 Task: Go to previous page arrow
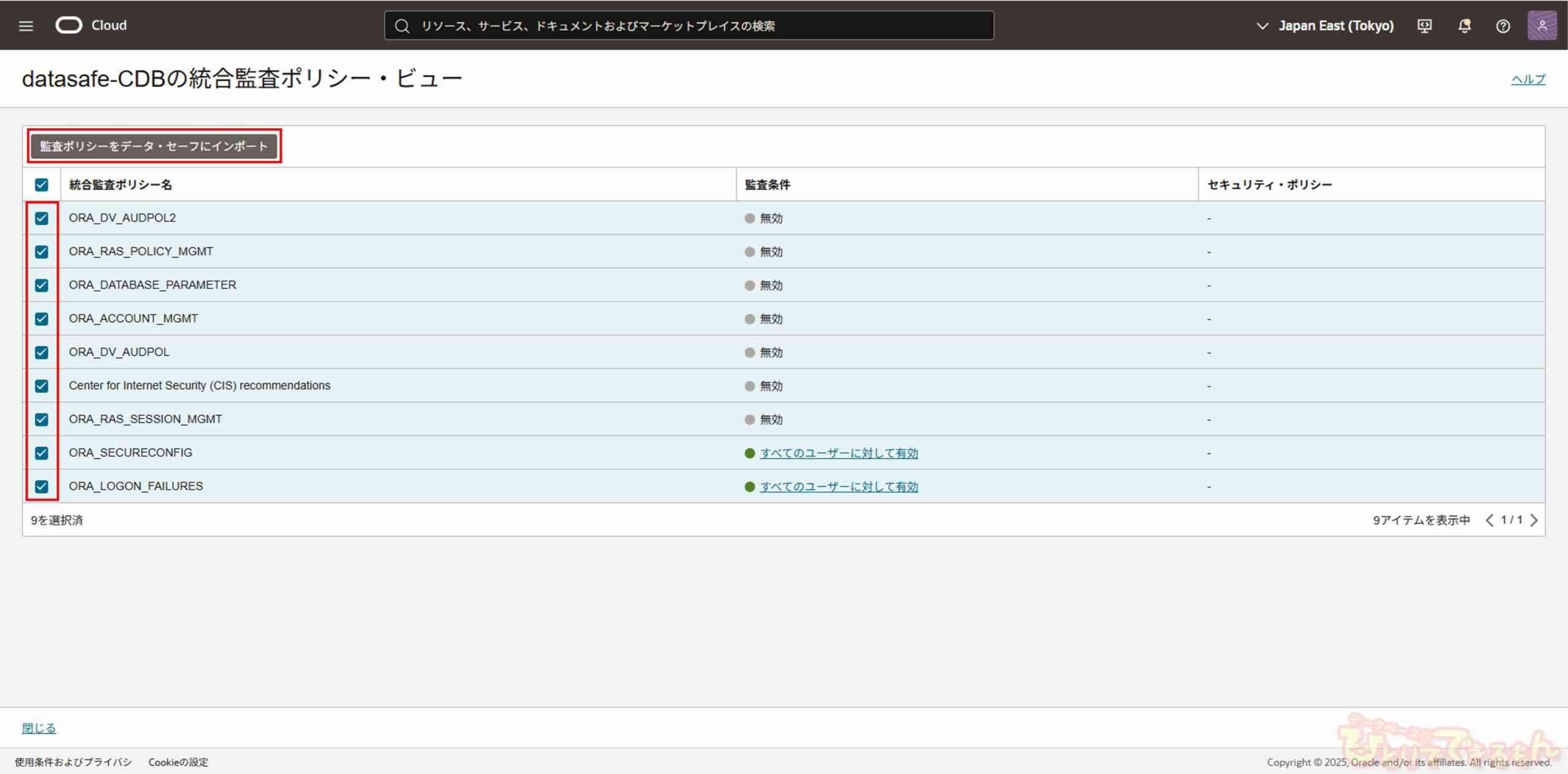point(1490,520)
